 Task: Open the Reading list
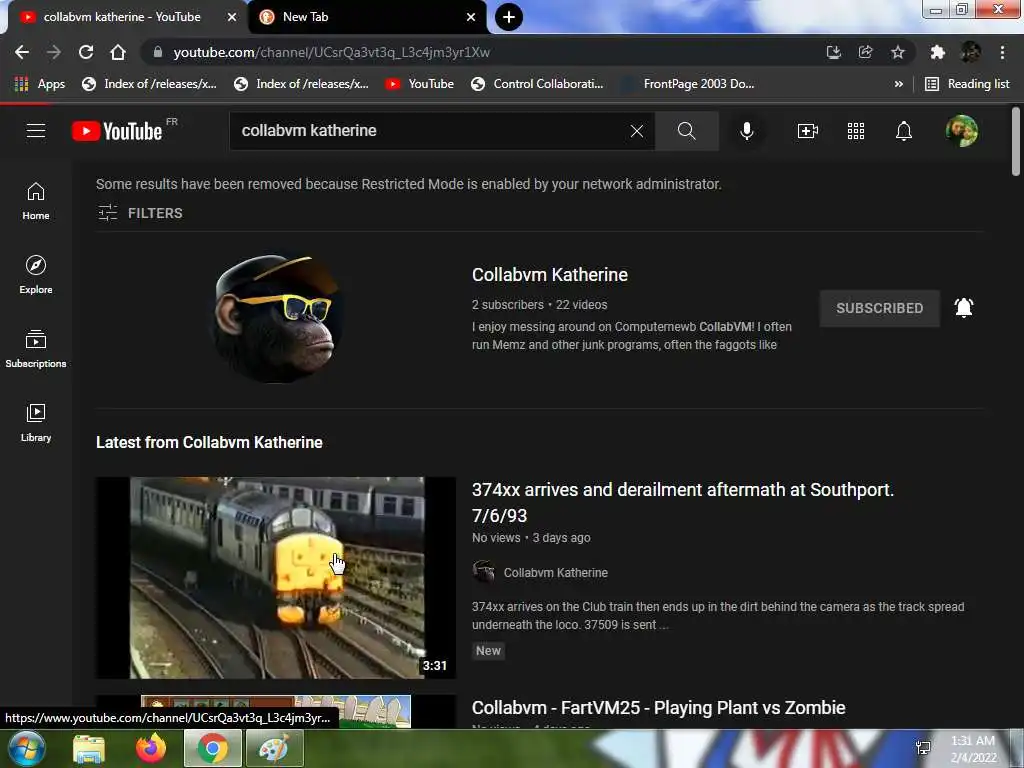tap(967, 84)
